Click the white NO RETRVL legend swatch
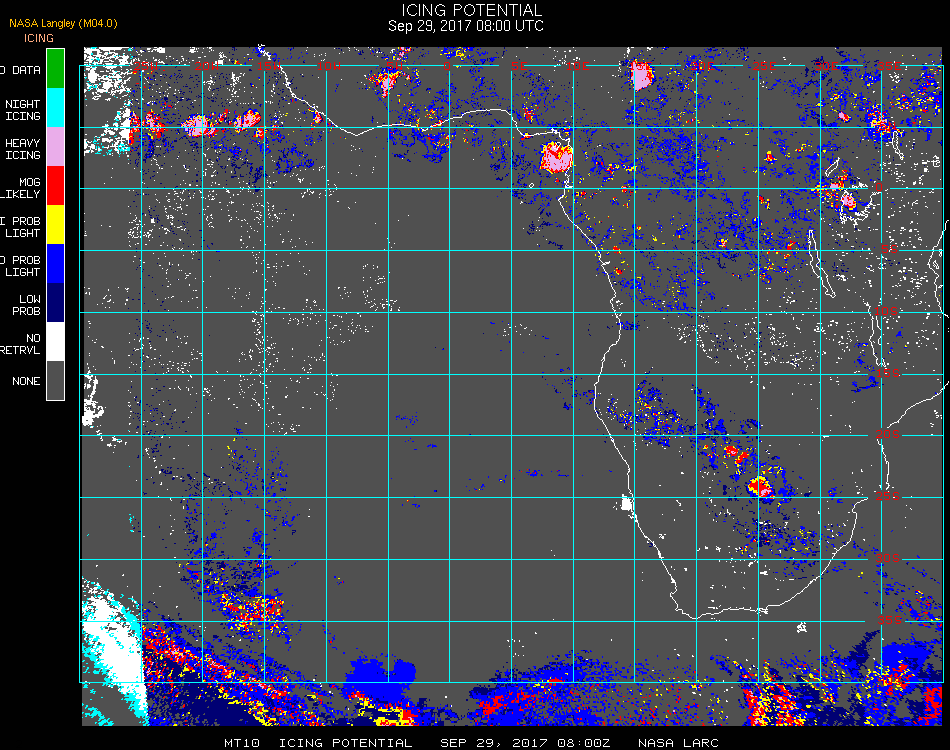This screenshot has width=950, height=750. 55,342
